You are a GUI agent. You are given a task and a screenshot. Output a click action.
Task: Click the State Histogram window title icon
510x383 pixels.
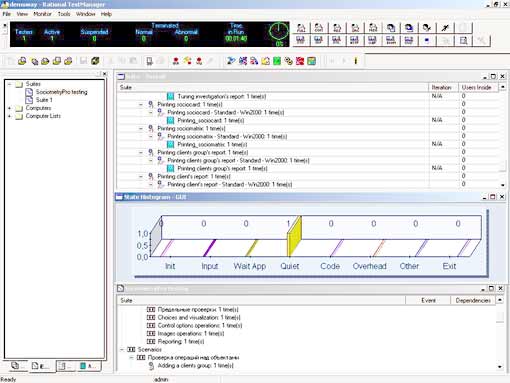coord(119,197)
